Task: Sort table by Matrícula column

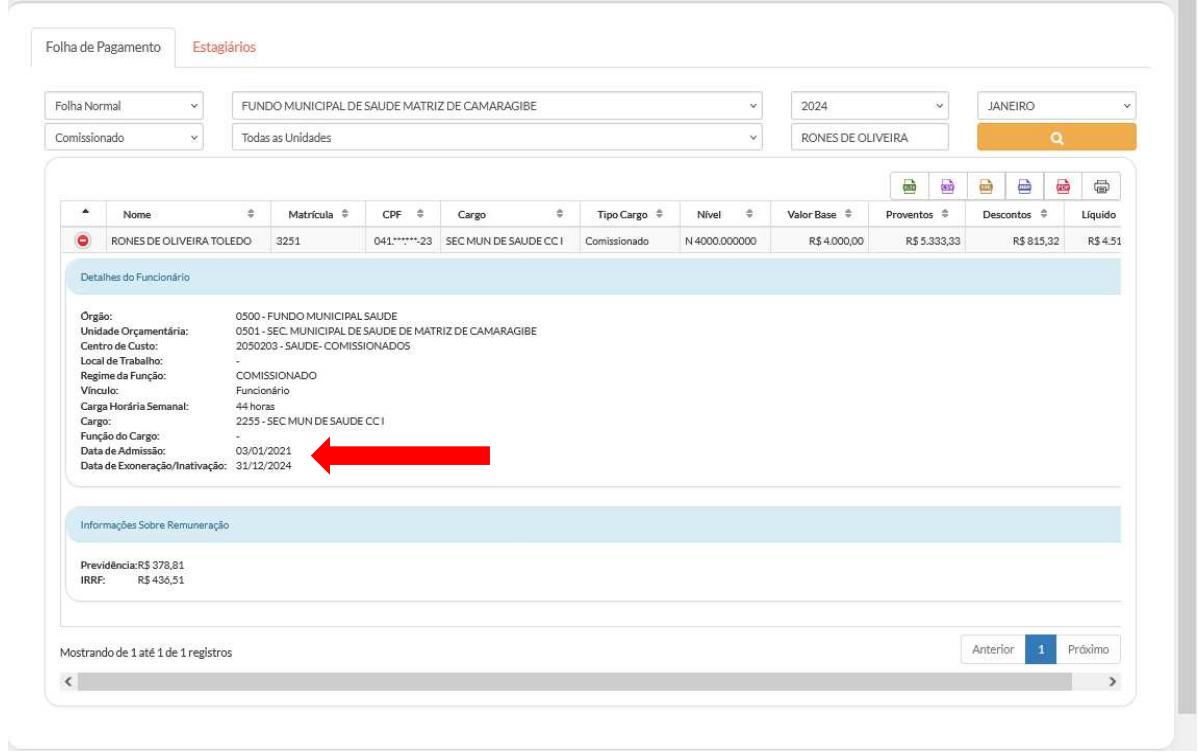Action: [317, 214]
